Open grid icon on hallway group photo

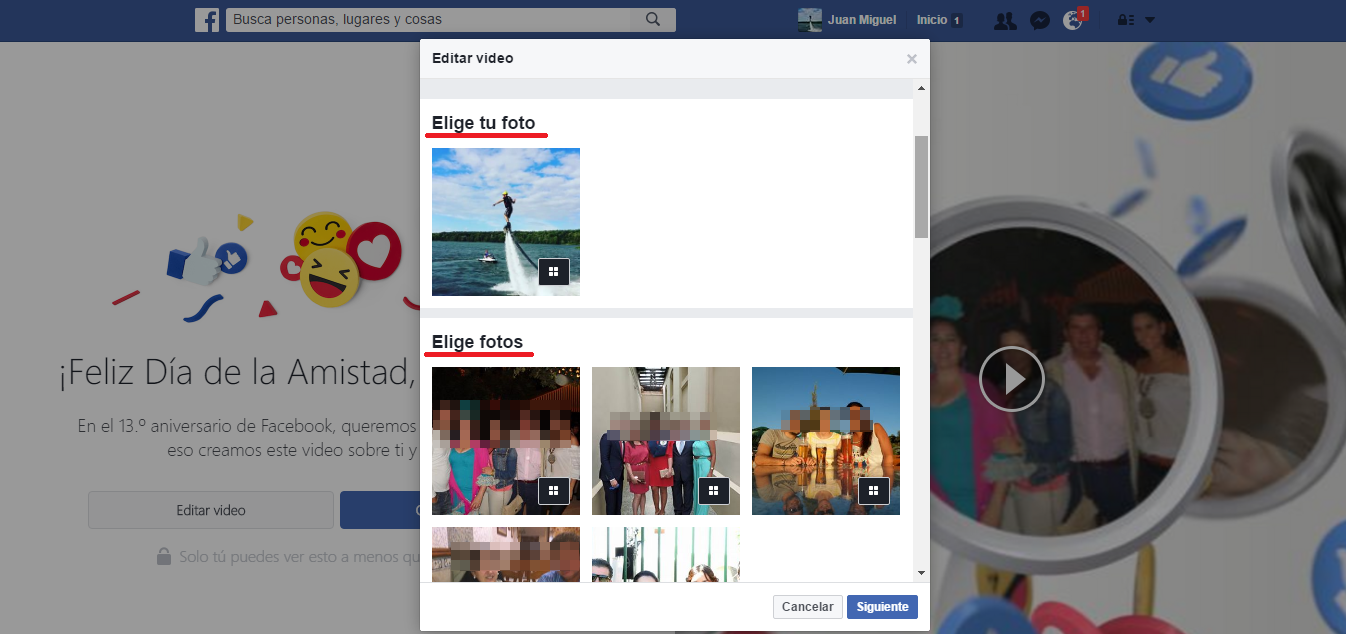coord(714,490)
